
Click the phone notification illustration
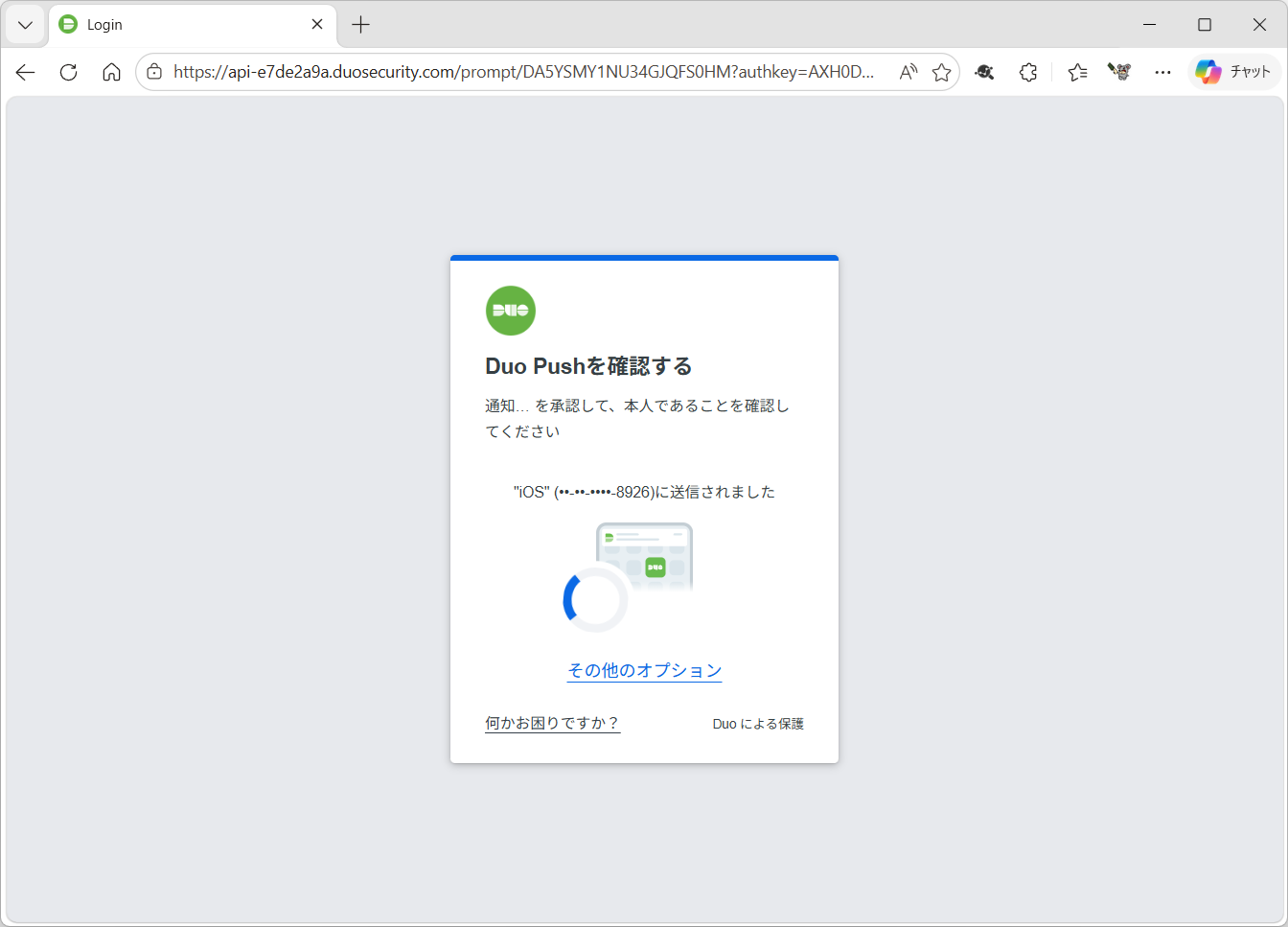click(x=645, y=556)
